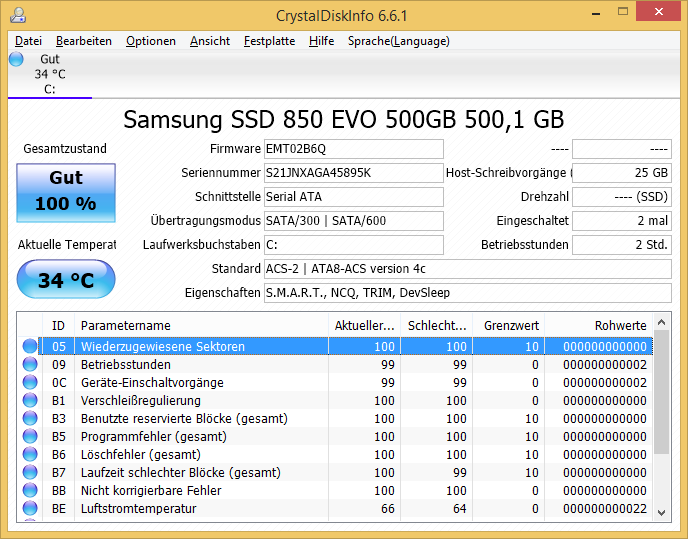Screen dimensions: 688x539
Task: Click the scrollbar down arrow of SMART list
Action: pos(662,512)
